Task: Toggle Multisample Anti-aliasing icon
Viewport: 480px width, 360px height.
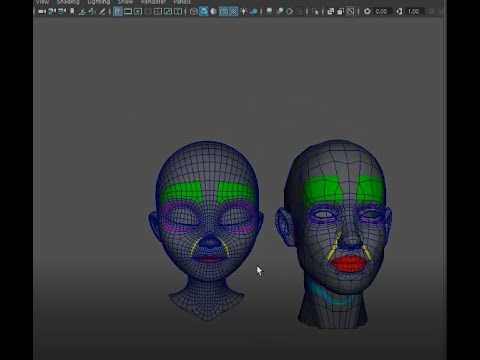Action: click(x=289, y=12)
